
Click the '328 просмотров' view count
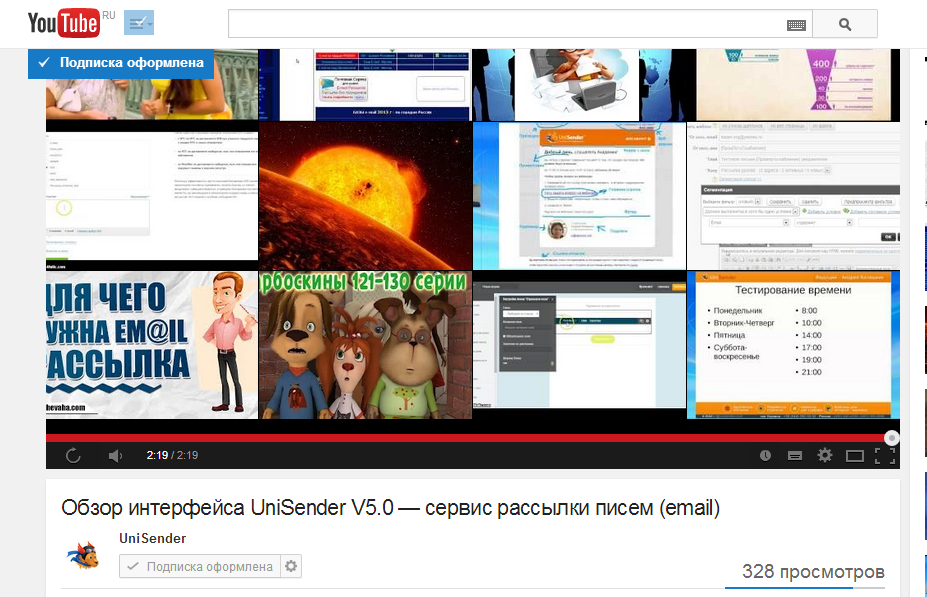coord(813,572)
